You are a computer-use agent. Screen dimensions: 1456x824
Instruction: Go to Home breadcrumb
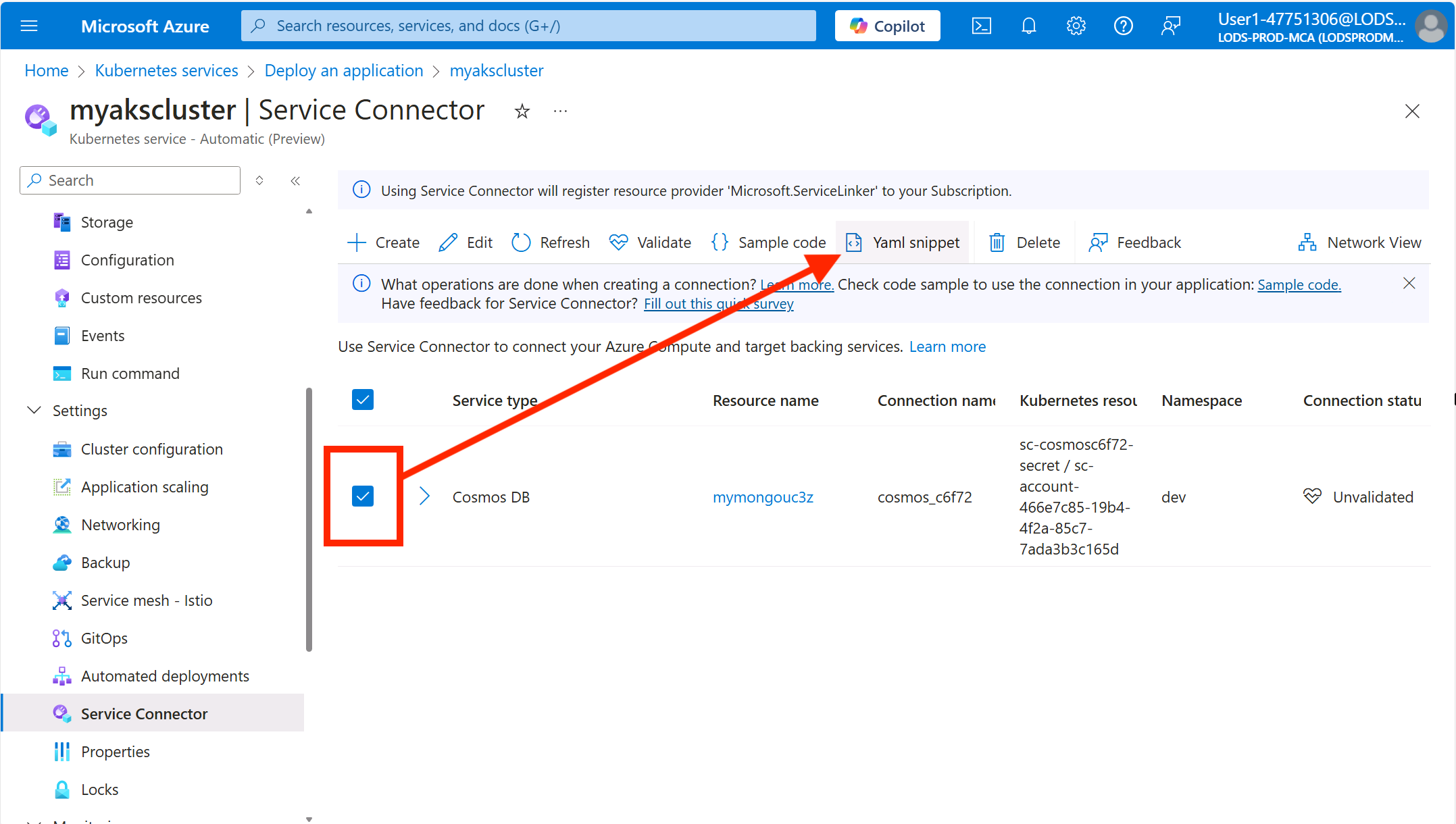(x=47, y=71)
